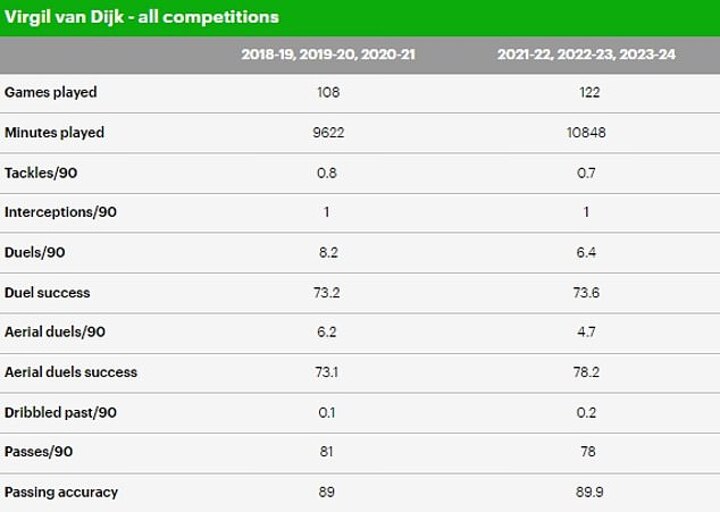Click the minutes played value 10848
Image resolution: width=720 pixels, height=512 pixels.
[x=586, y=132]
